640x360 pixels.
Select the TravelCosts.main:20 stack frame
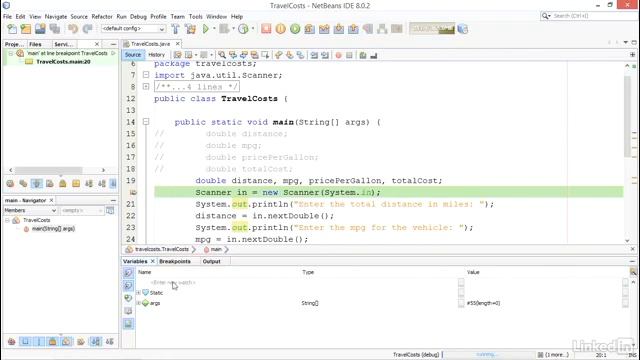[x=63, y=62]
